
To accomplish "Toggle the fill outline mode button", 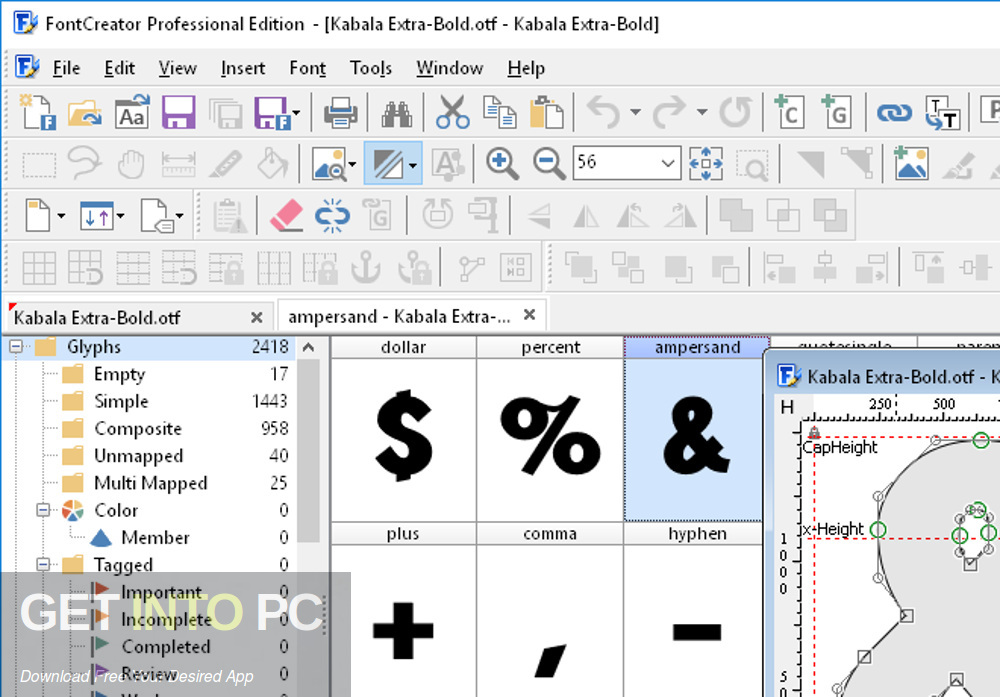I will 386,164.
